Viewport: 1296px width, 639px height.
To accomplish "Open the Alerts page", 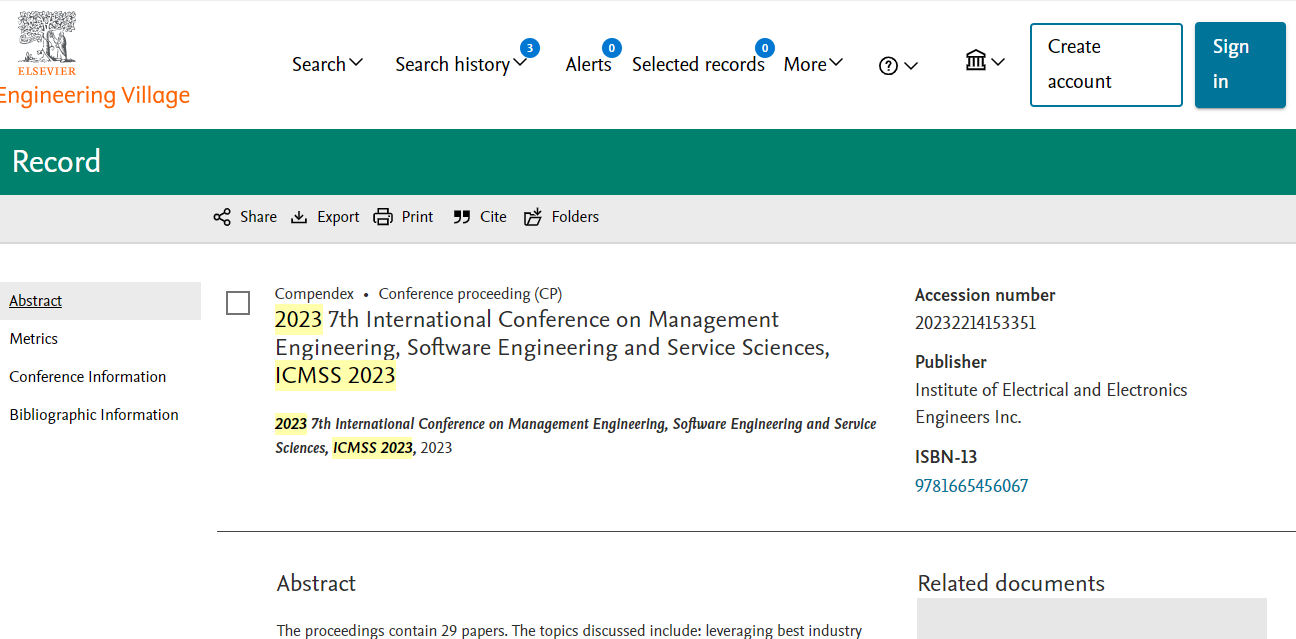I will click(588, 64).
